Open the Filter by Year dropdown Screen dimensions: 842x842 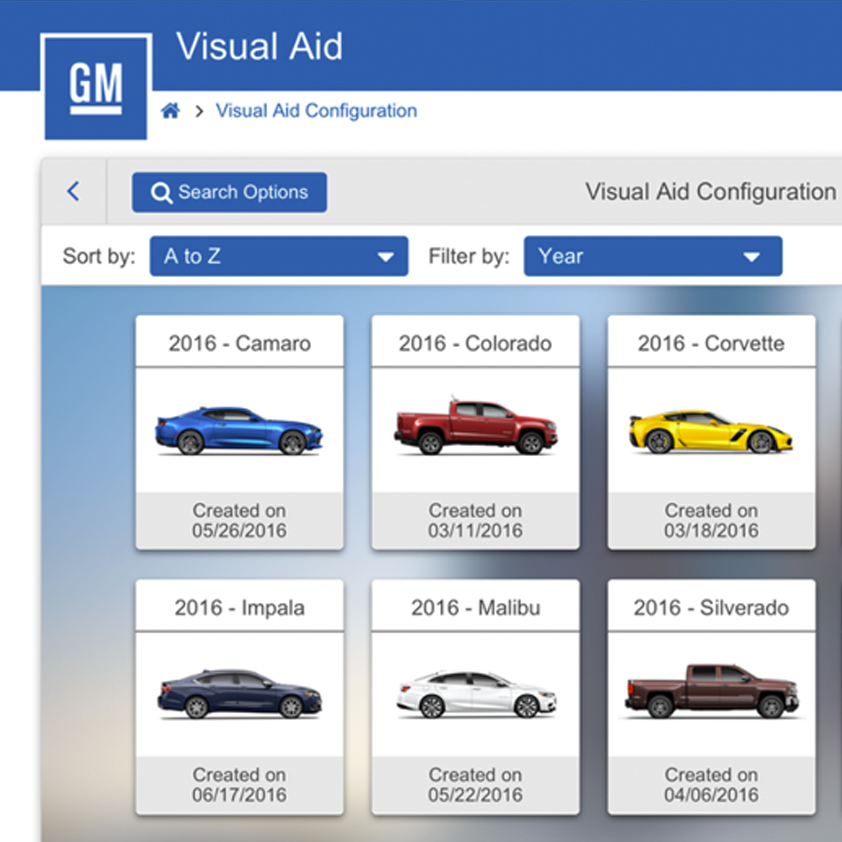pyautogui.click(x=653, y=256)
